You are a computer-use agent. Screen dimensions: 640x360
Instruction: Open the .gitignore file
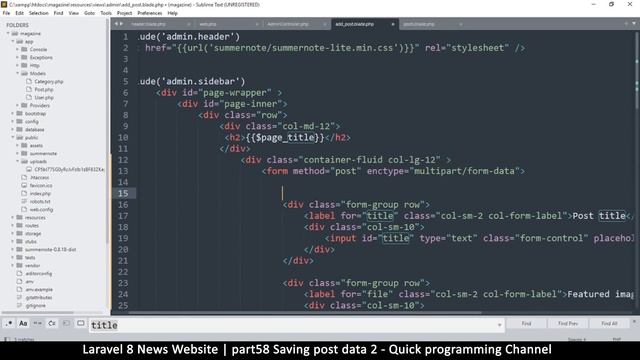pos(36,305)
